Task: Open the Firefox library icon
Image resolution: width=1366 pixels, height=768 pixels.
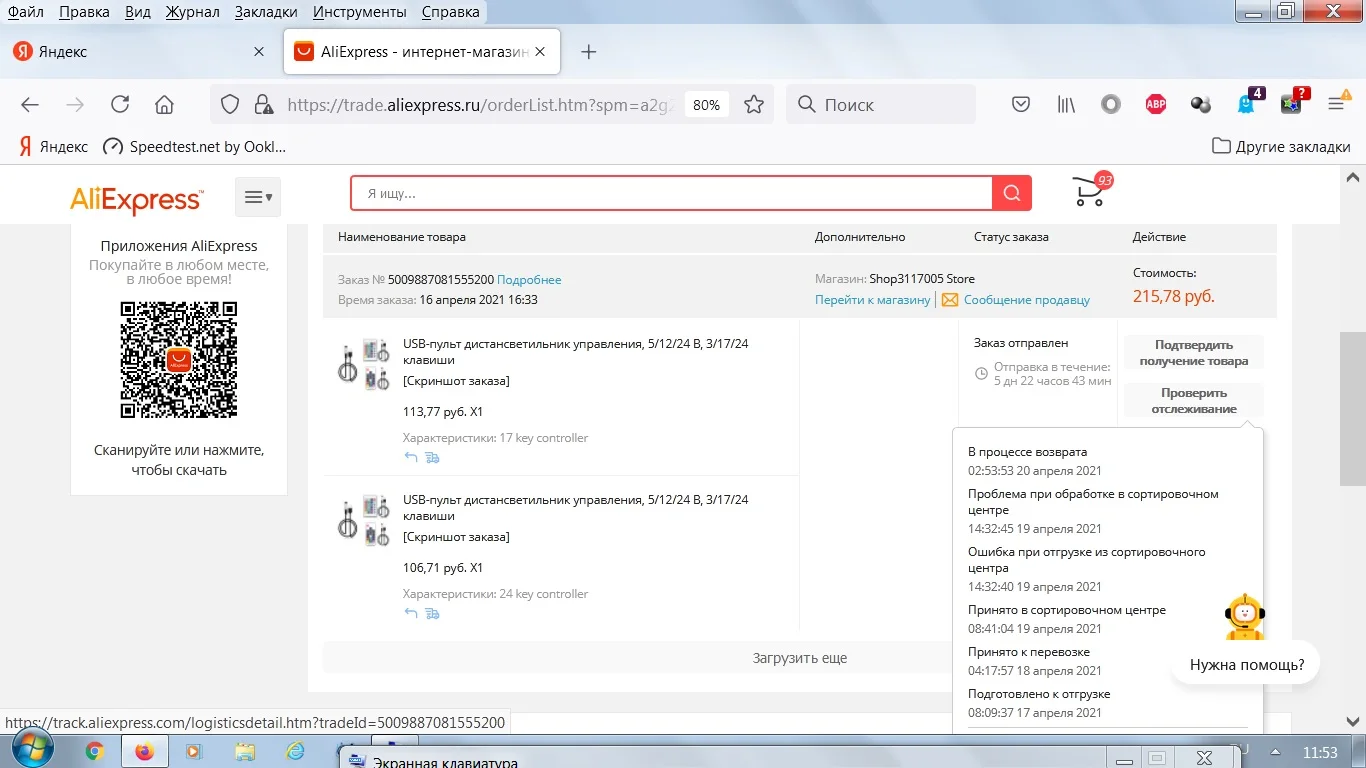Action: pos(1066,104)
